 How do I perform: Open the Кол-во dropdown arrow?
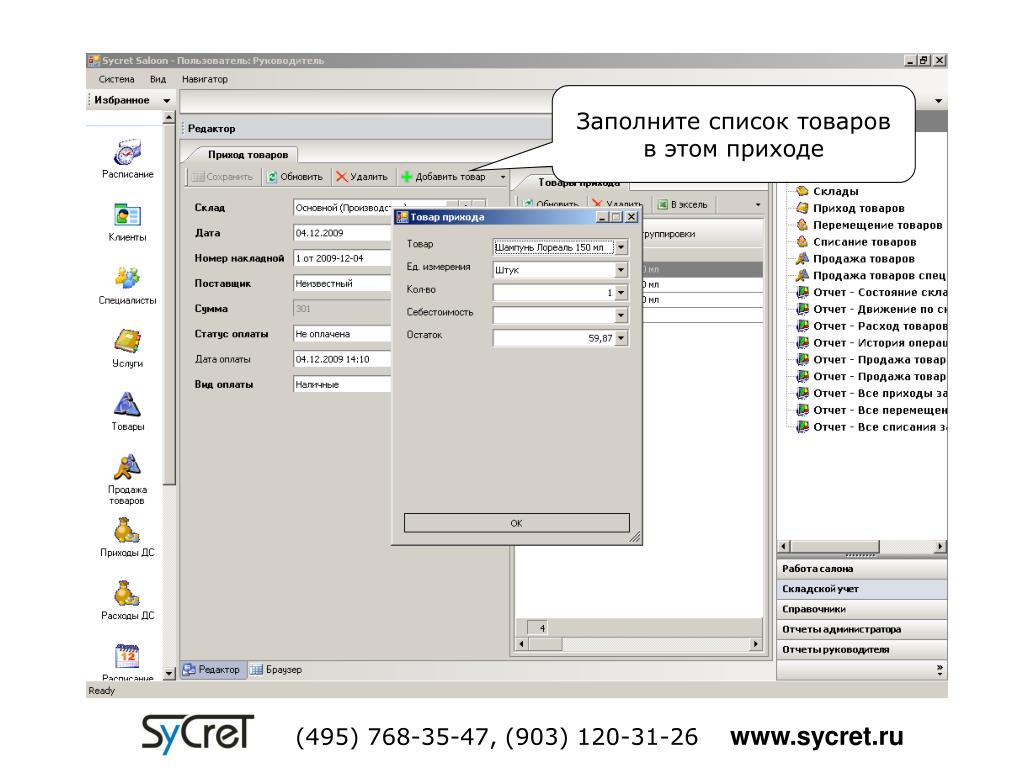click(622, 293)
